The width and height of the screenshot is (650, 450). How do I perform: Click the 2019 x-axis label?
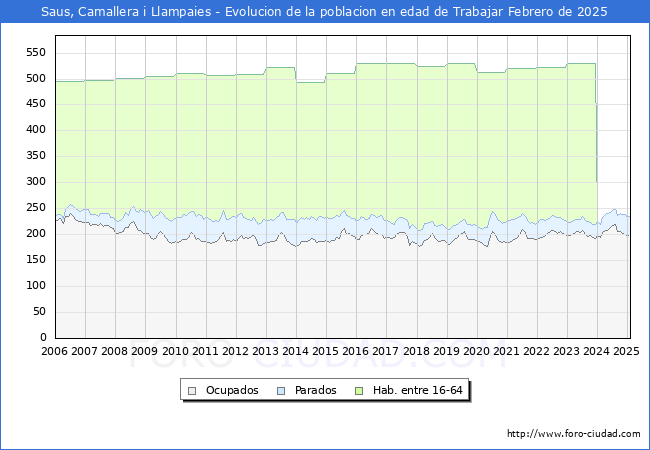click(446, 351)
